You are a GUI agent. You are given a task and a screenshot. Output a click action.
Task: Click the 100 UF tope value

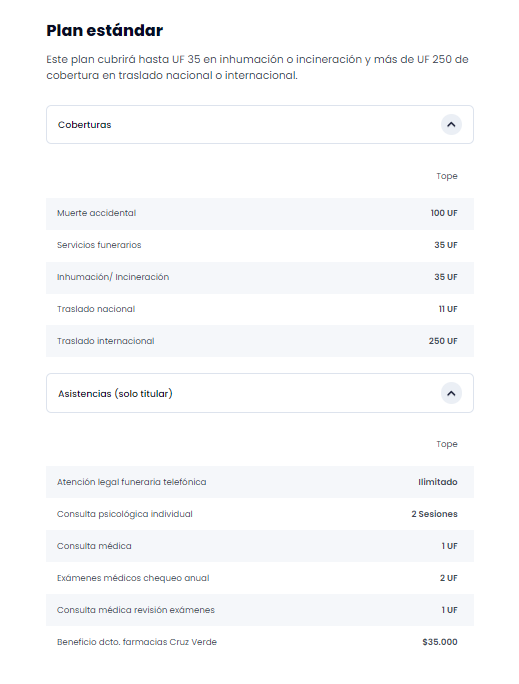pos(444,213)
